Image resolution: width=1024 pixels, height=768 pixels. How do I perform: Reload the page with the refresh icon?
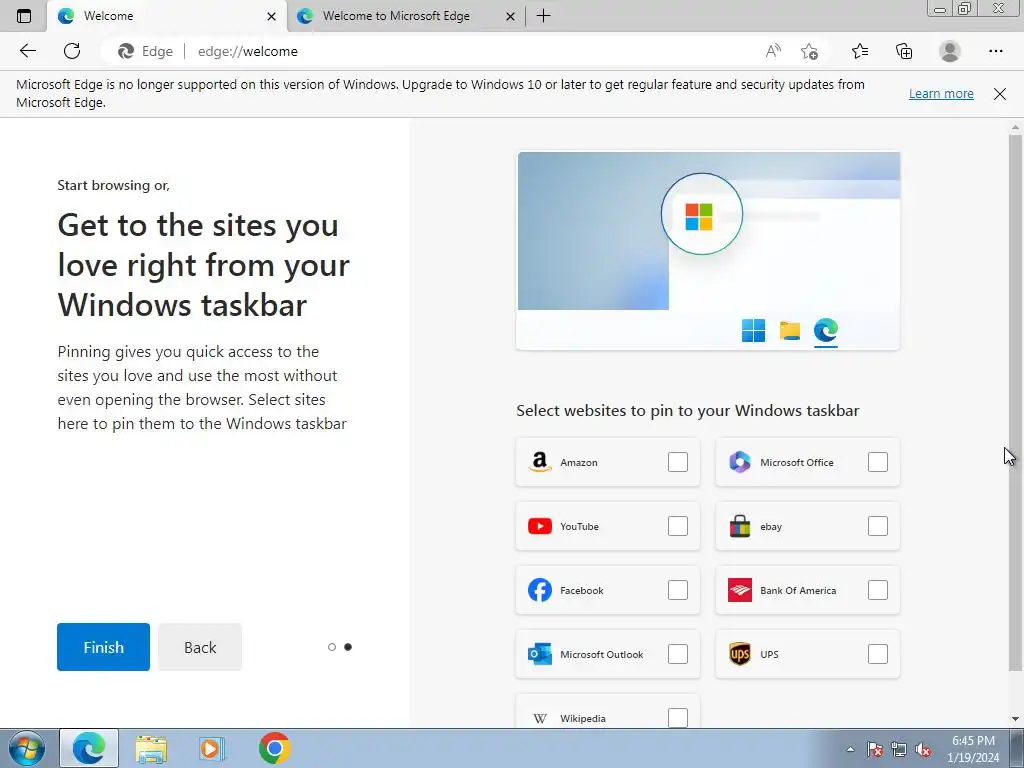[72, 51]
